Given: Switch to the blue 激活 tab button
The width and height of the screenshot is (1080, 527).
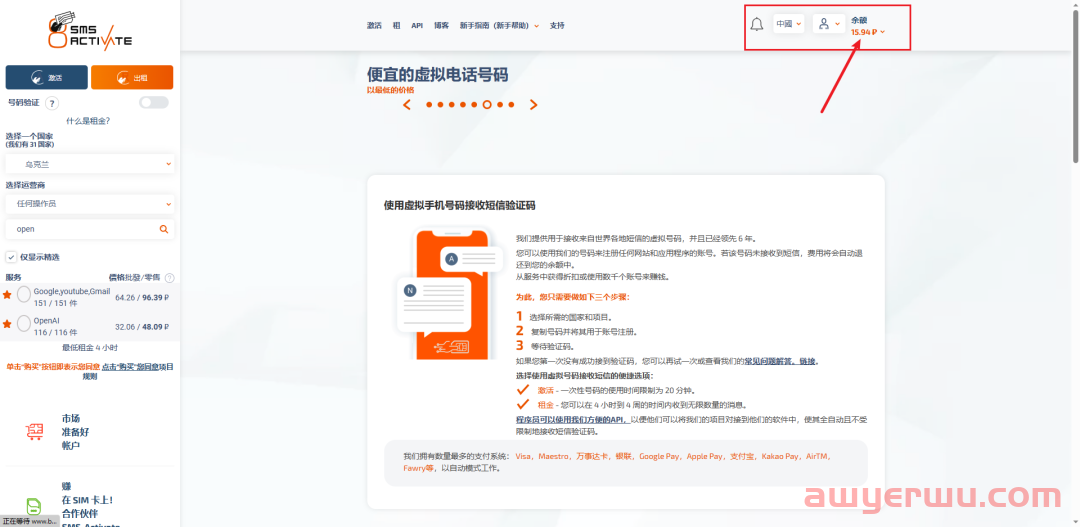Looking at the screenshot, I should 46,77.
